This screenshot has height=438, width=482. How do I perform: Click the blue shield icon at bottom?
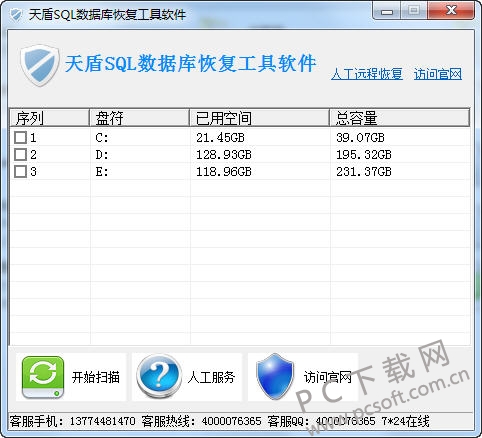point(274,376)
